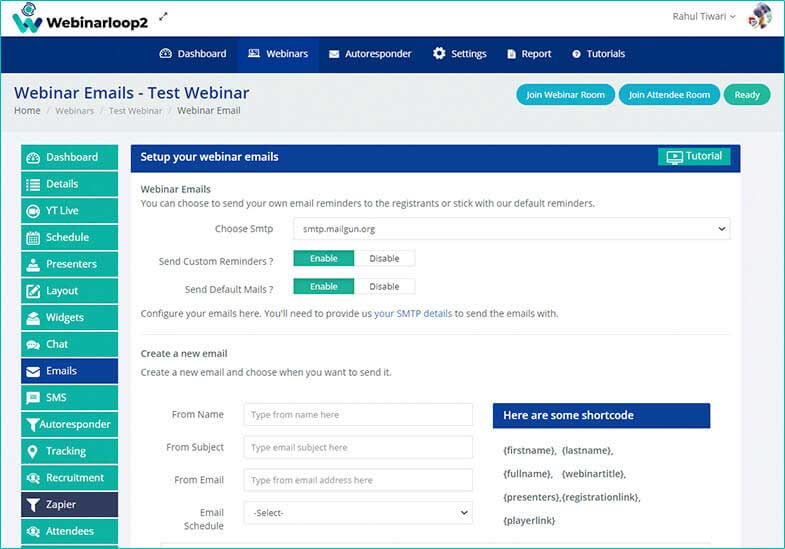Focus the From Email input field
Viewport: 785px width, 549px height.
pyautogui.click(x=358, y=480)
